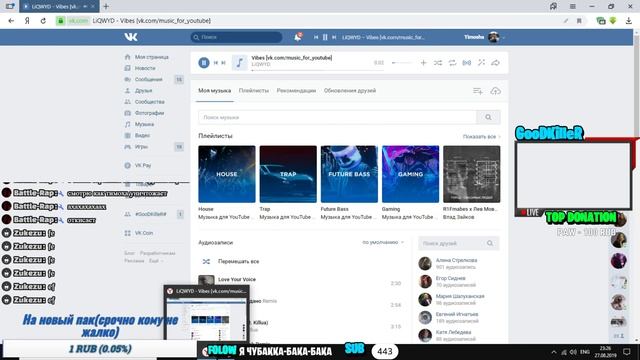Viewport: 640px width, 360px height.
Task: Click add playlist icon
Action: tap(478, 91)
